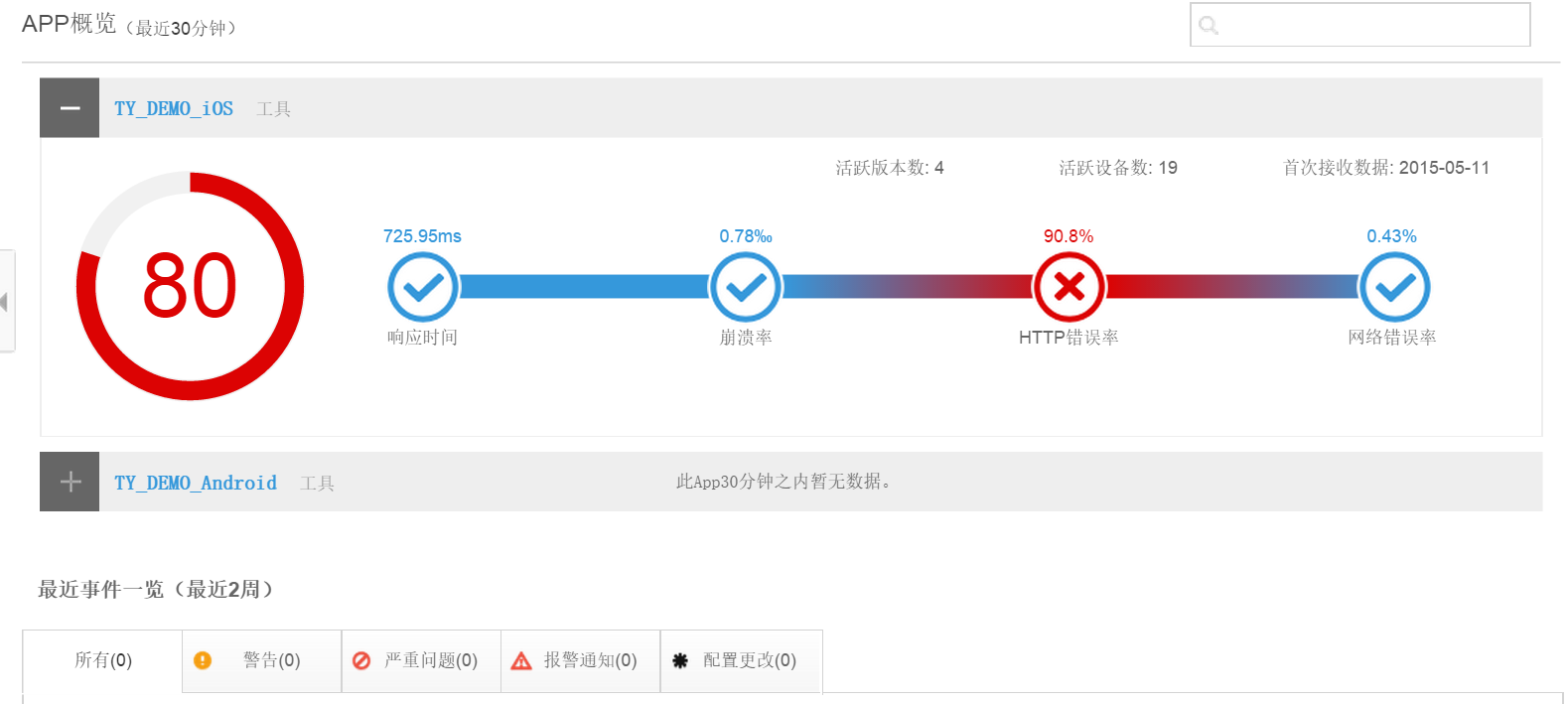The width and height of the screenshot is (1568, 704).
Task: Switch to the 所有(0) tab
Action: coord(102,660)
